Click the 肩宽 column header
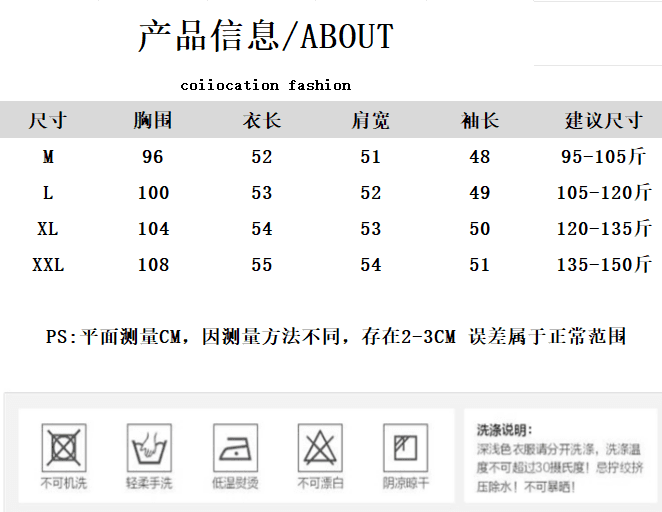662x512 pixels. 371,120
